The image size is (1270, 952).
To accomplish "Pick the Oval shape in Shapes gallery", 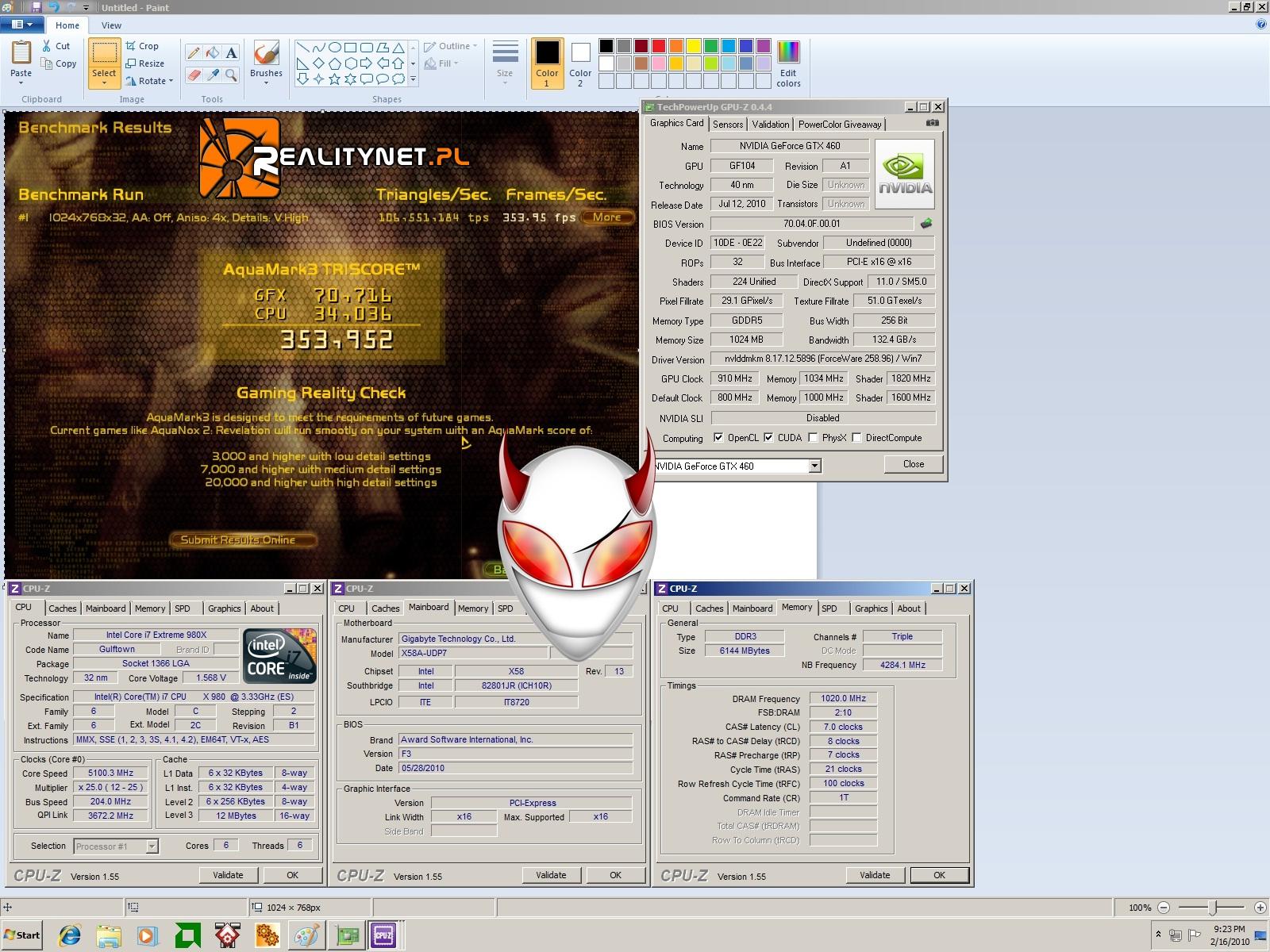I will [334, 47].
